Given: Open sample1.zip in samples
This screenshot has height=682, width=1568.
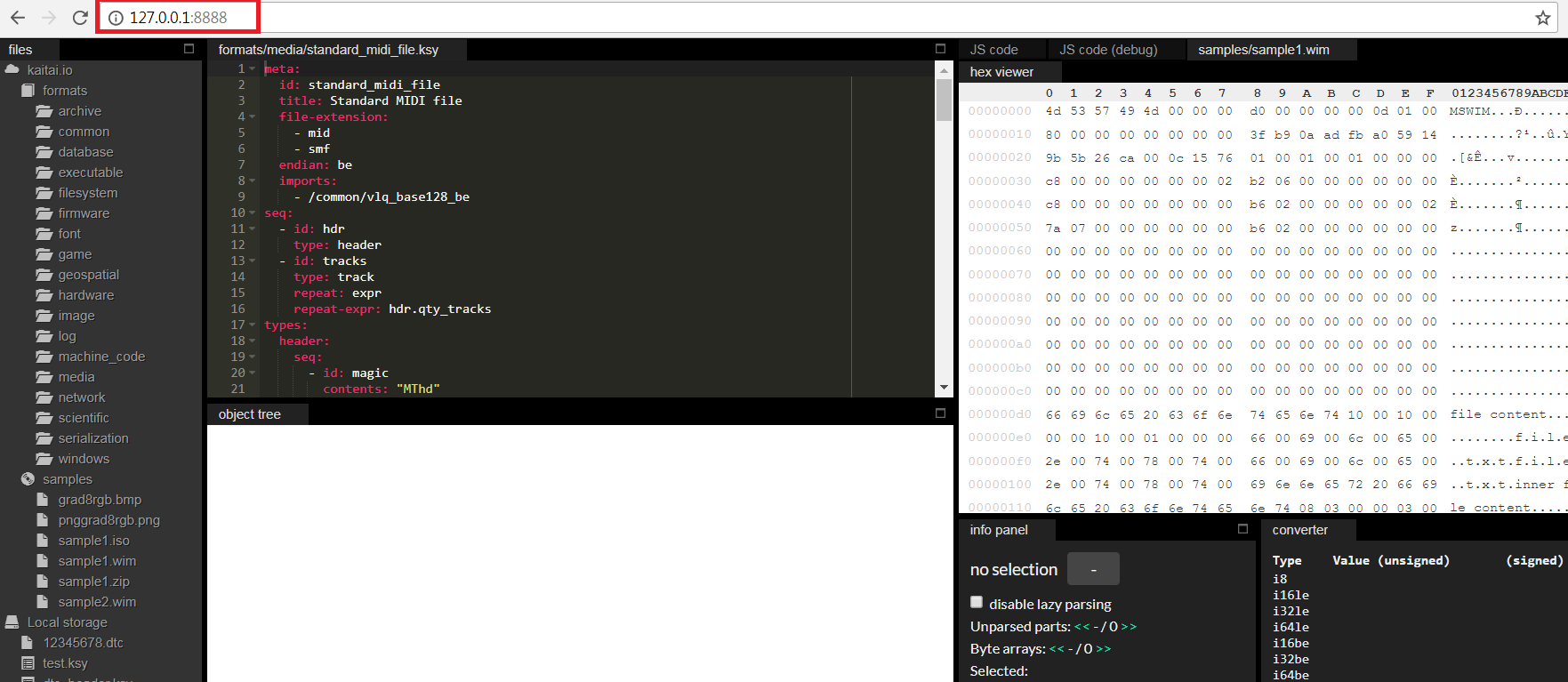Looking at the screenshot, I should pyautogui.click(x=93, y=582).
